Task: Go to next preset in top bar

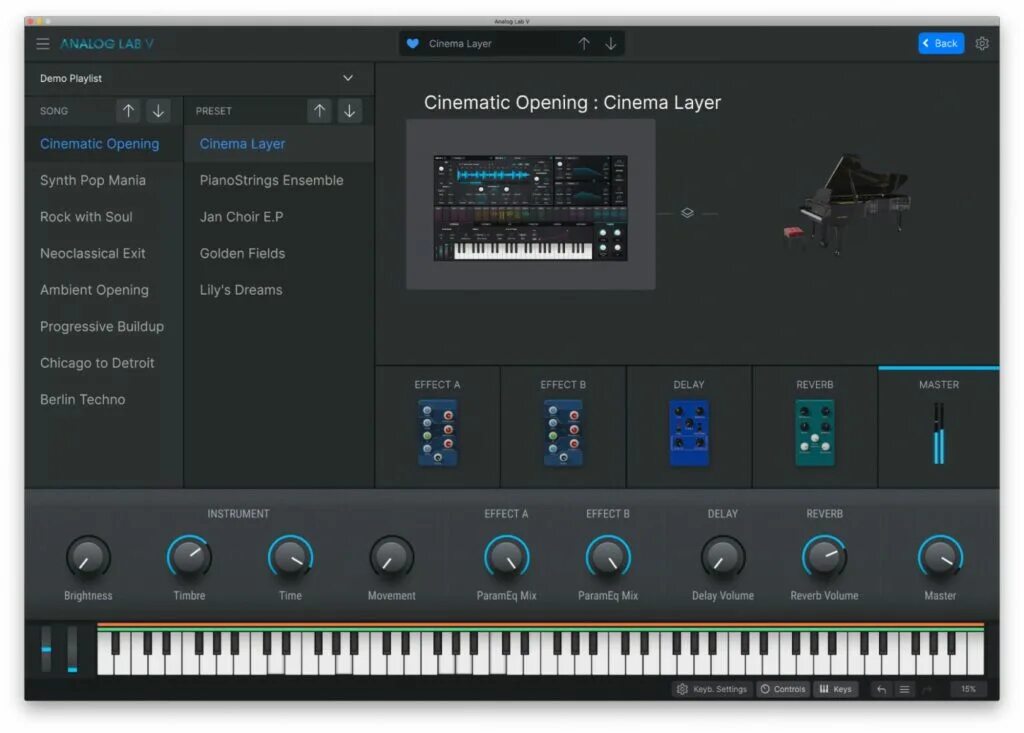Action: [611, 44]
